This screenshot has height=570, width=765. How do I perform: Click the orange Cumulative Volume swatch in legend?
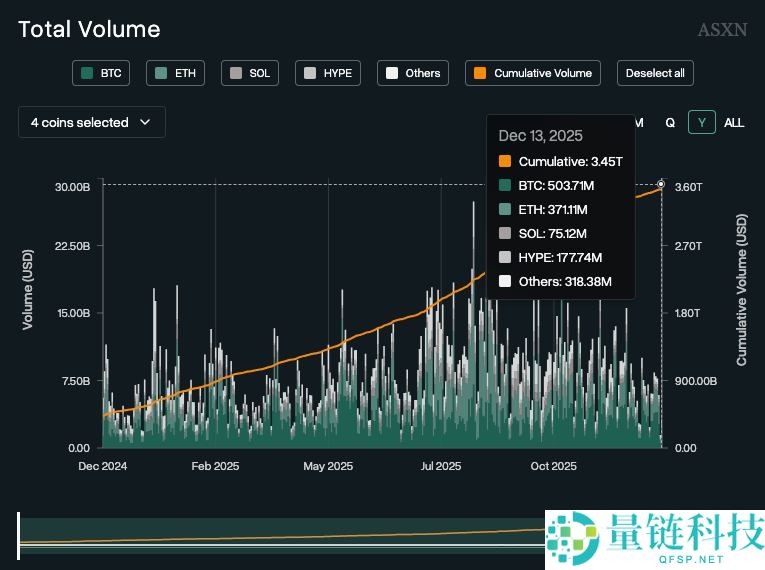click(480, 73)
